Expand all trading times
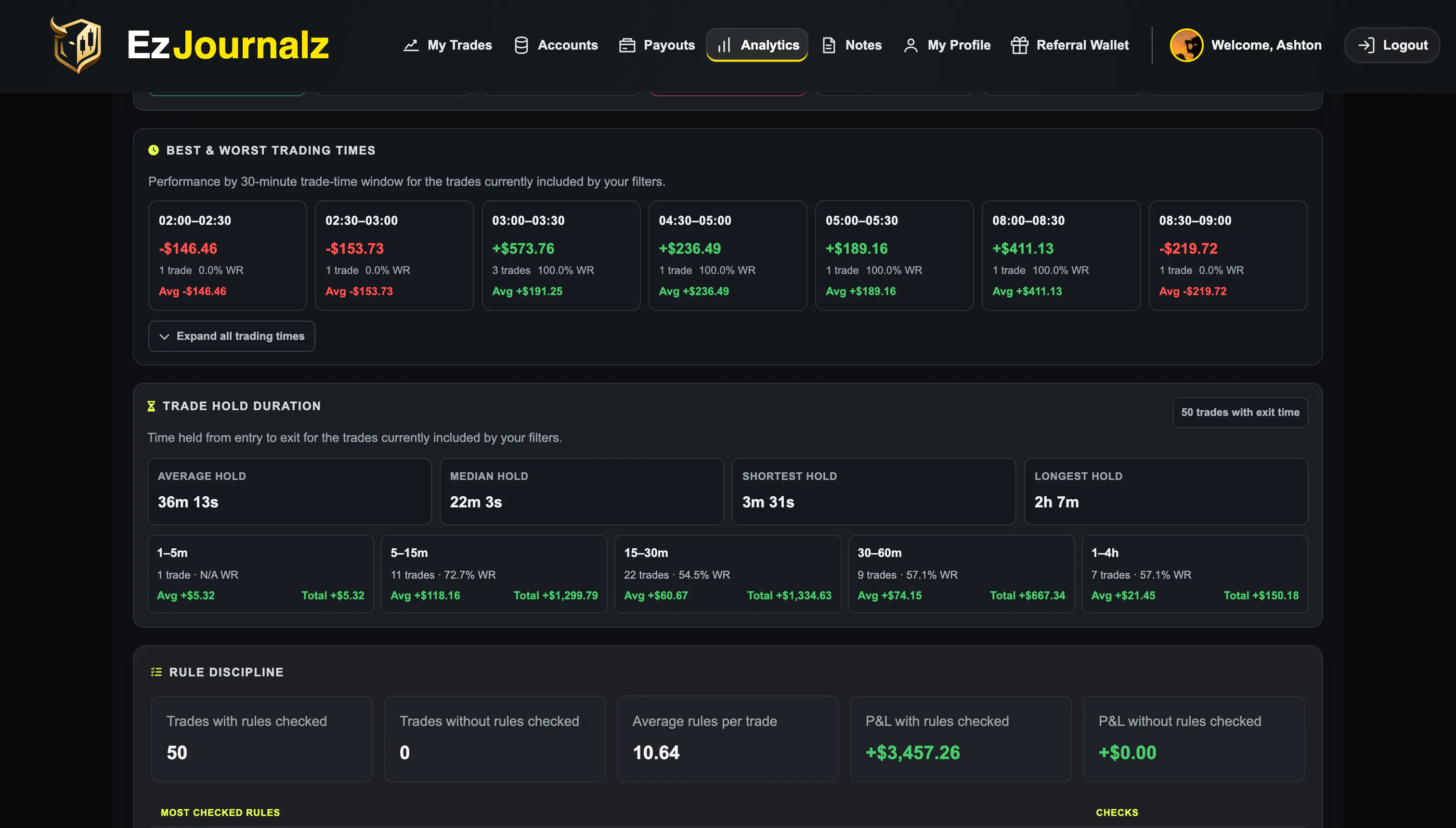The width and height of the screenshot is (1456, 828). pos(232,336)
